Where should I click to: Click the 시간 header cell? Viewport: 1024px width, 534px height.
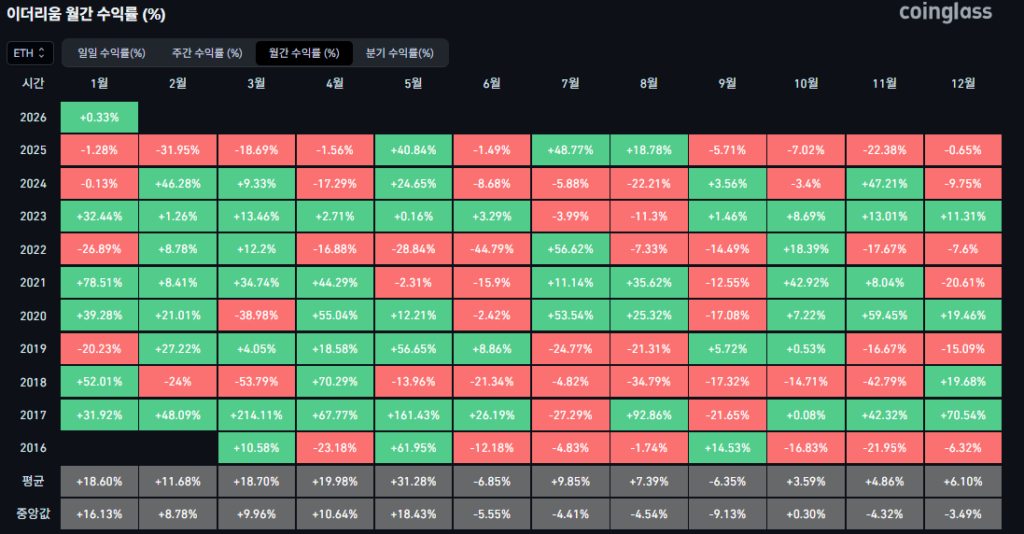[x=33, y=84]
